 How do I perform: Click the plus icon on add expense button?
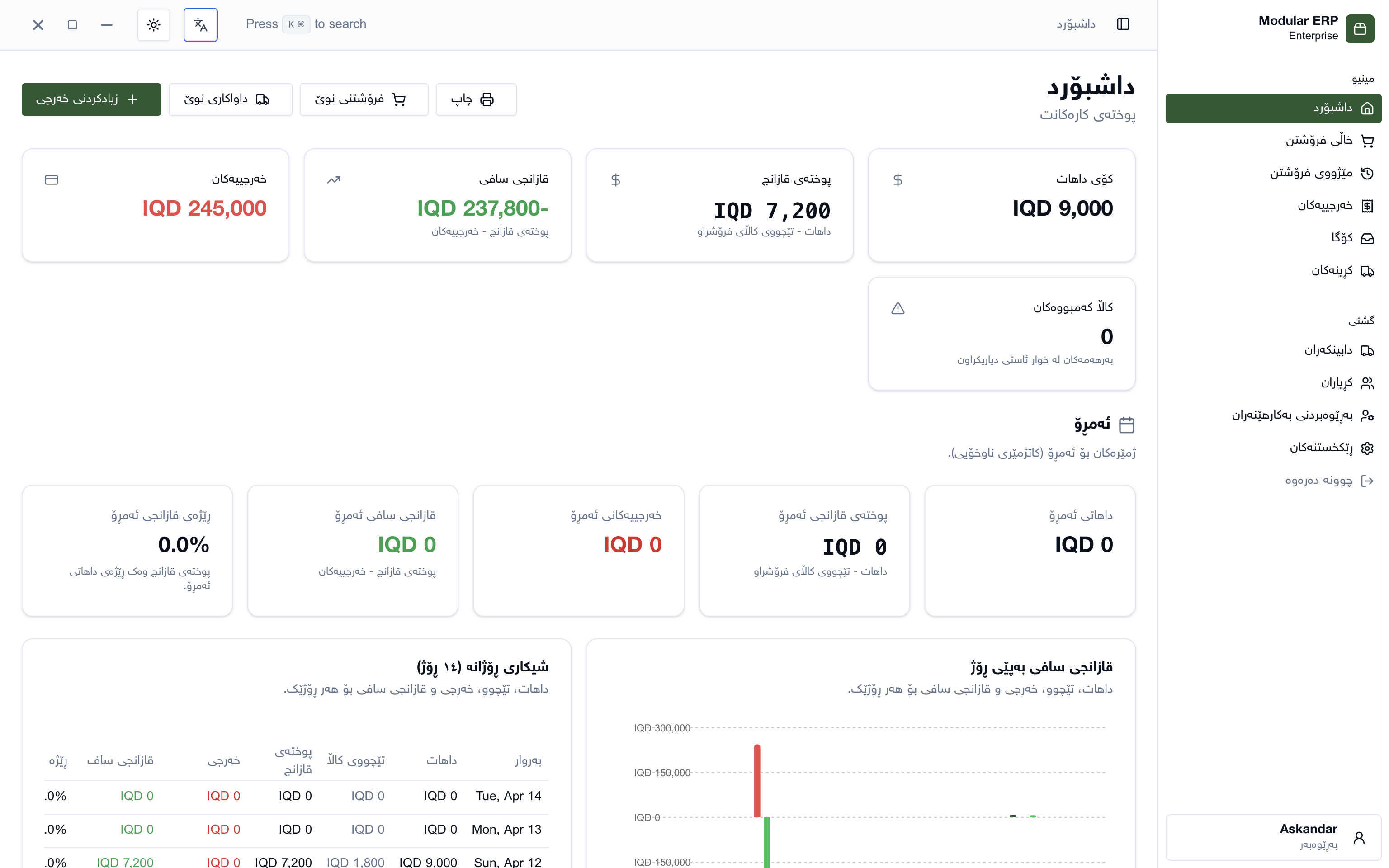tap(132, 99)
